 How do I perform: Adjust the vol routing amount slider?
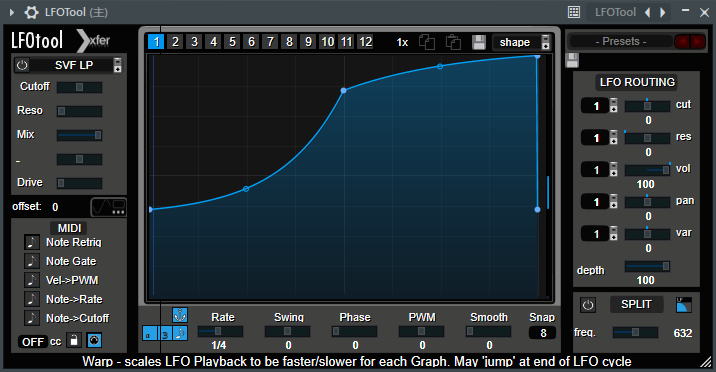click(x=647, y=170)
